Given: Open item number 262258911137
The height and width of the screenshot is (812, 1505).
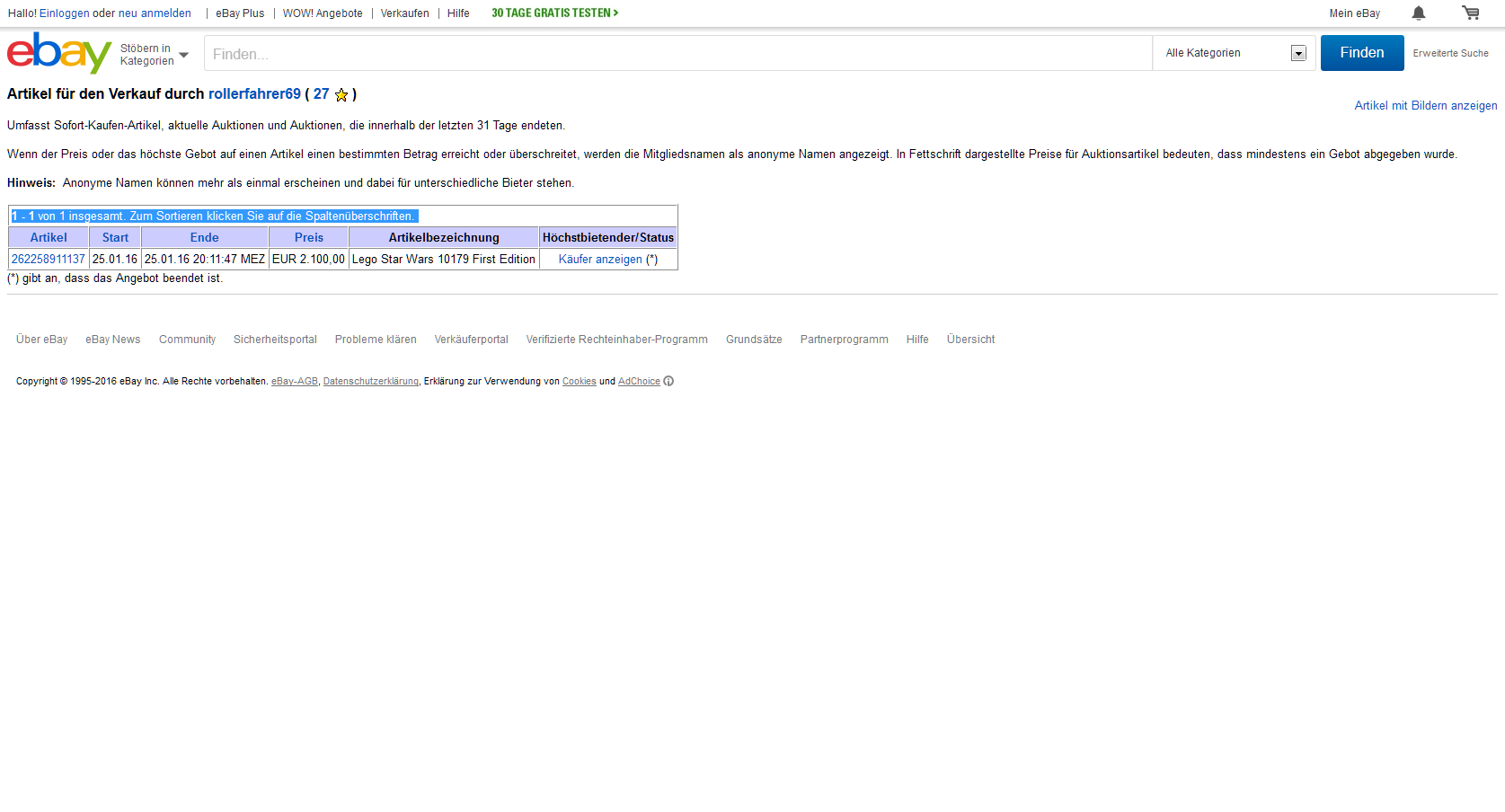Looking at the screenshot, I should click(49, 259).
